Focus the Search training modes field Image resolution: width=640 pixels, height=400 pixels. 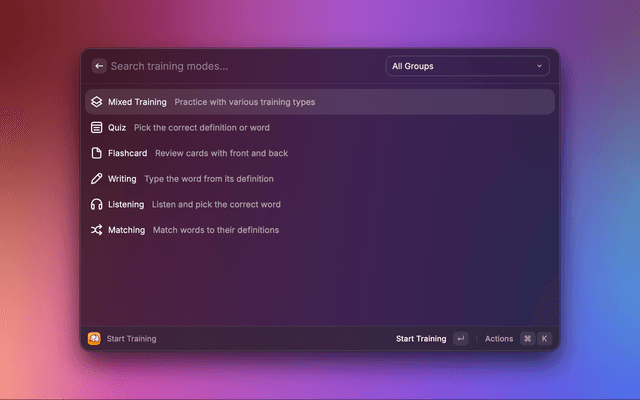(240, 66)
